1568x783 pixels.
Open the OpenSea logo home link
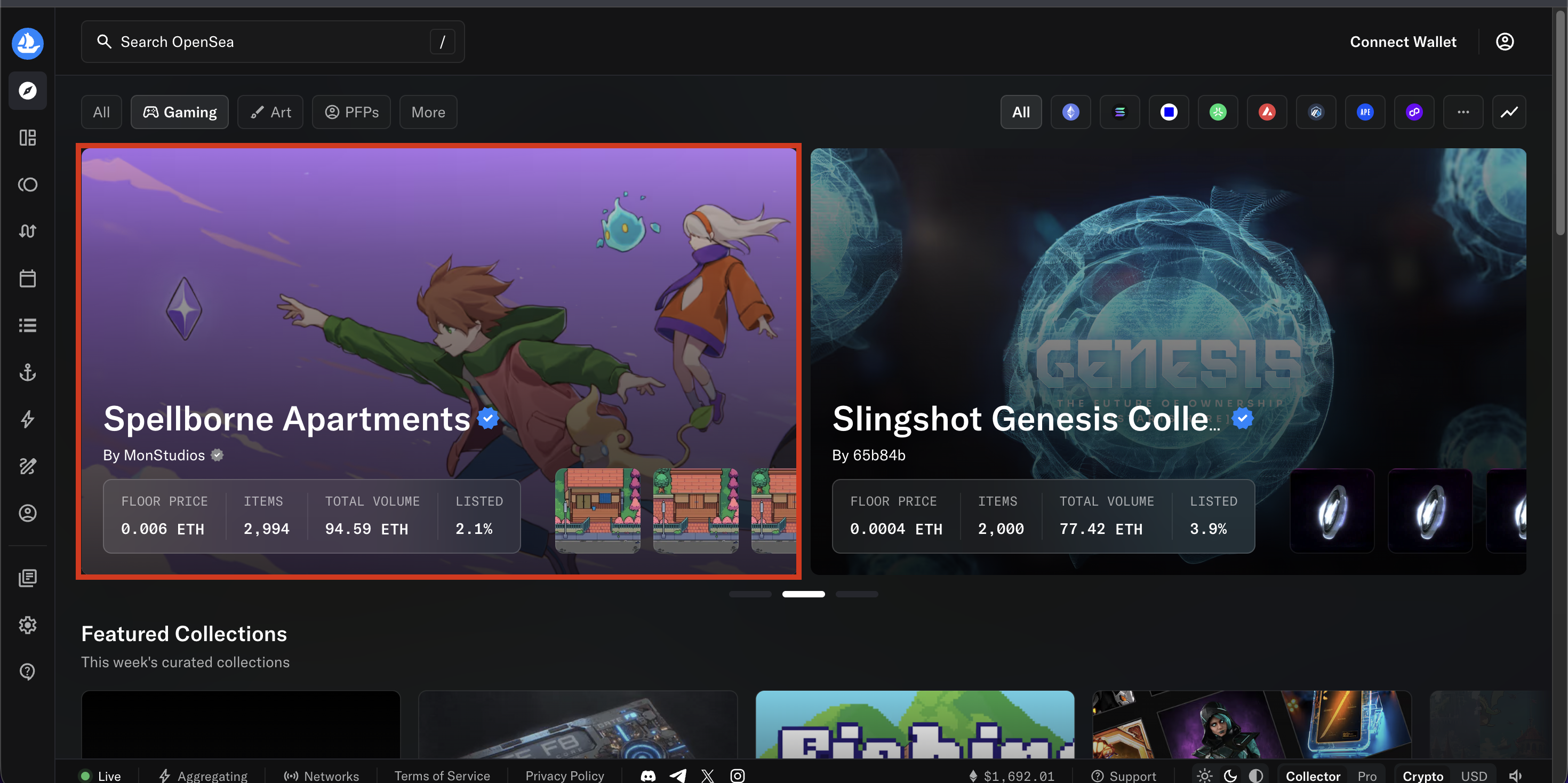(x=27, y=43)
